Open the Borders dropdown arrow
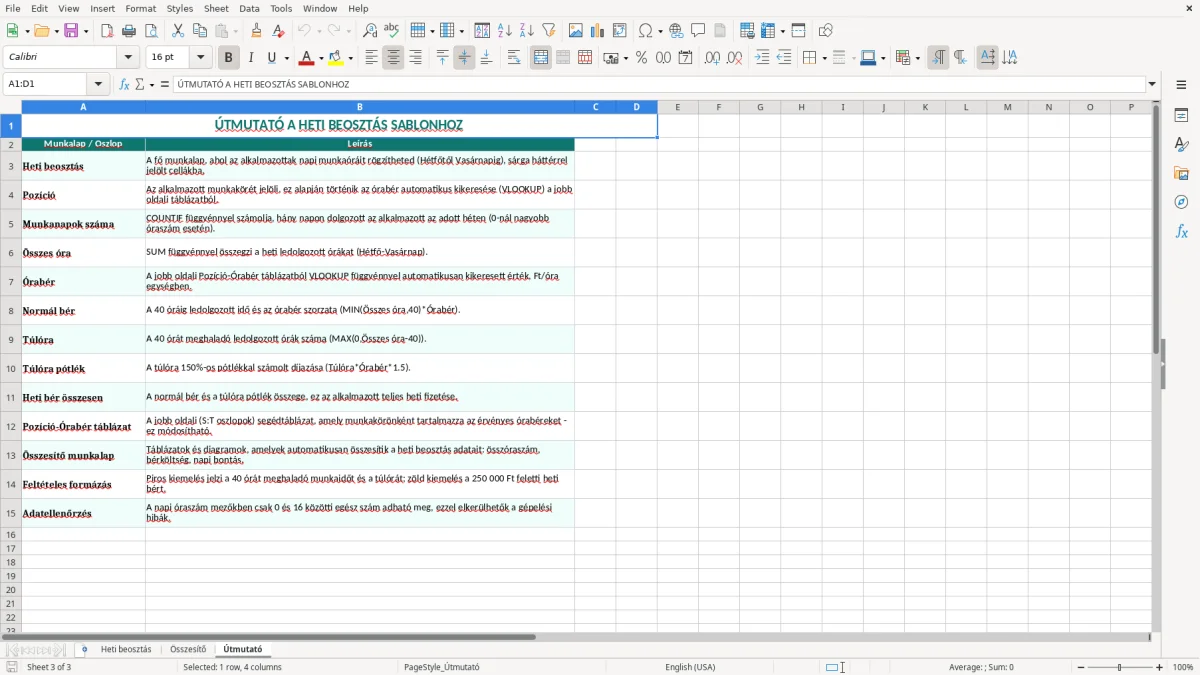 tap(823, 58)
